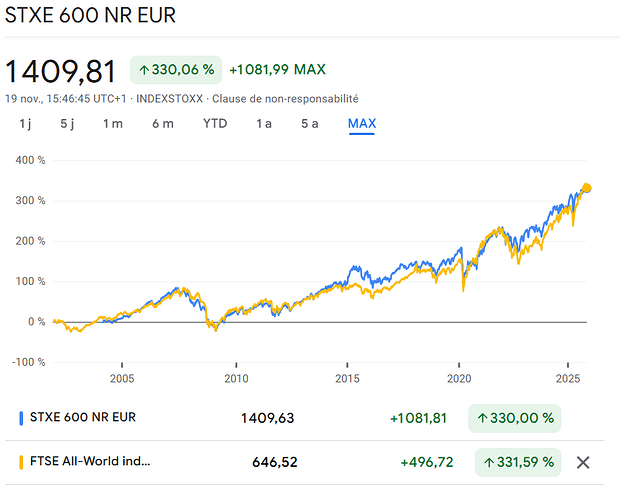This screenshot has height=500, width=621.
Task: Show year-to-date YTD range
Action: click(215, 123)
